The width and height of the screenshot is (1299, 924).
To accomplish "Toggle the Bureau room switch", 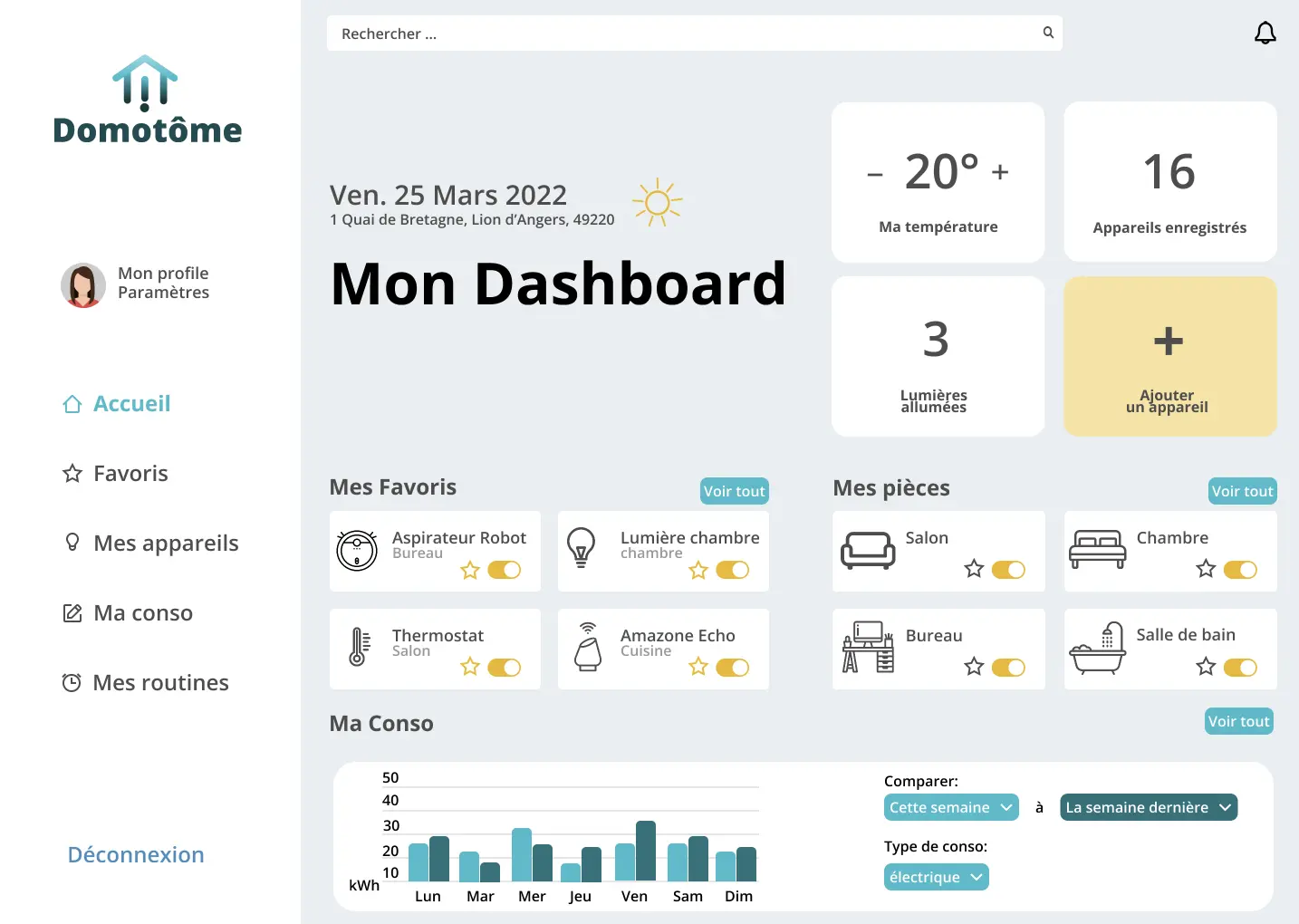I will [1008, 668].
